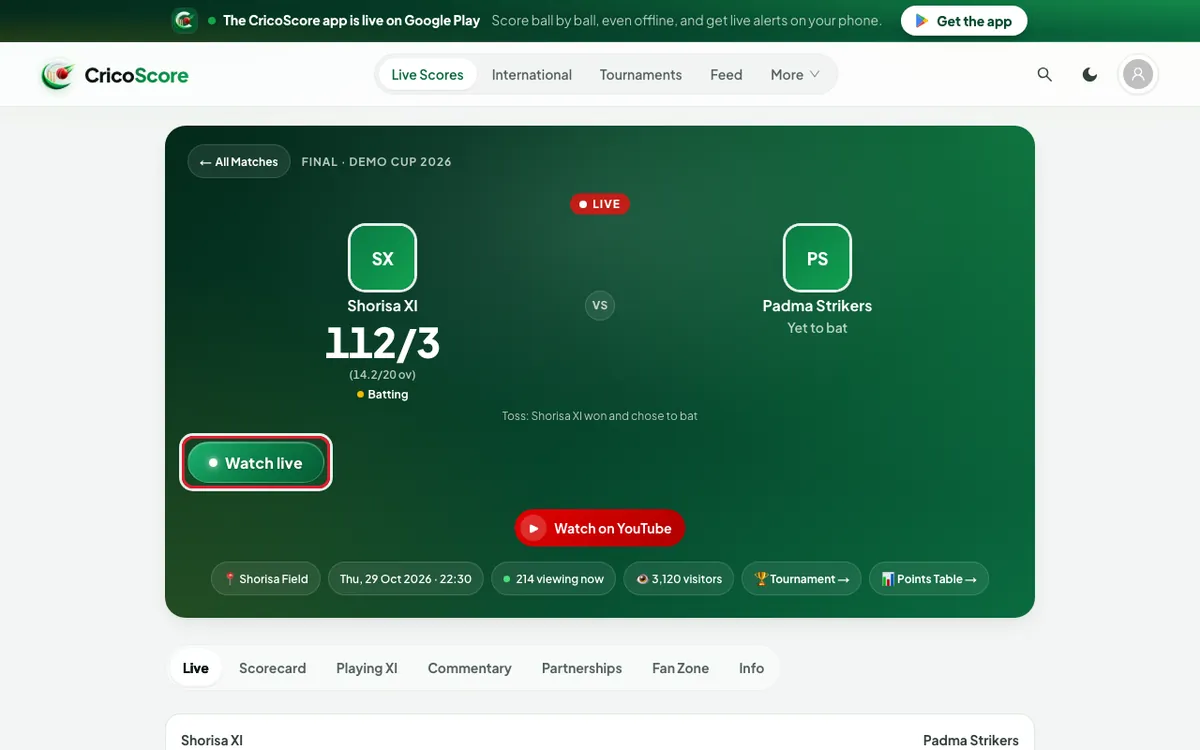Switch to the Fan Zone tab
This screenshot has height=750, width=1200.
tap(681, 668)
